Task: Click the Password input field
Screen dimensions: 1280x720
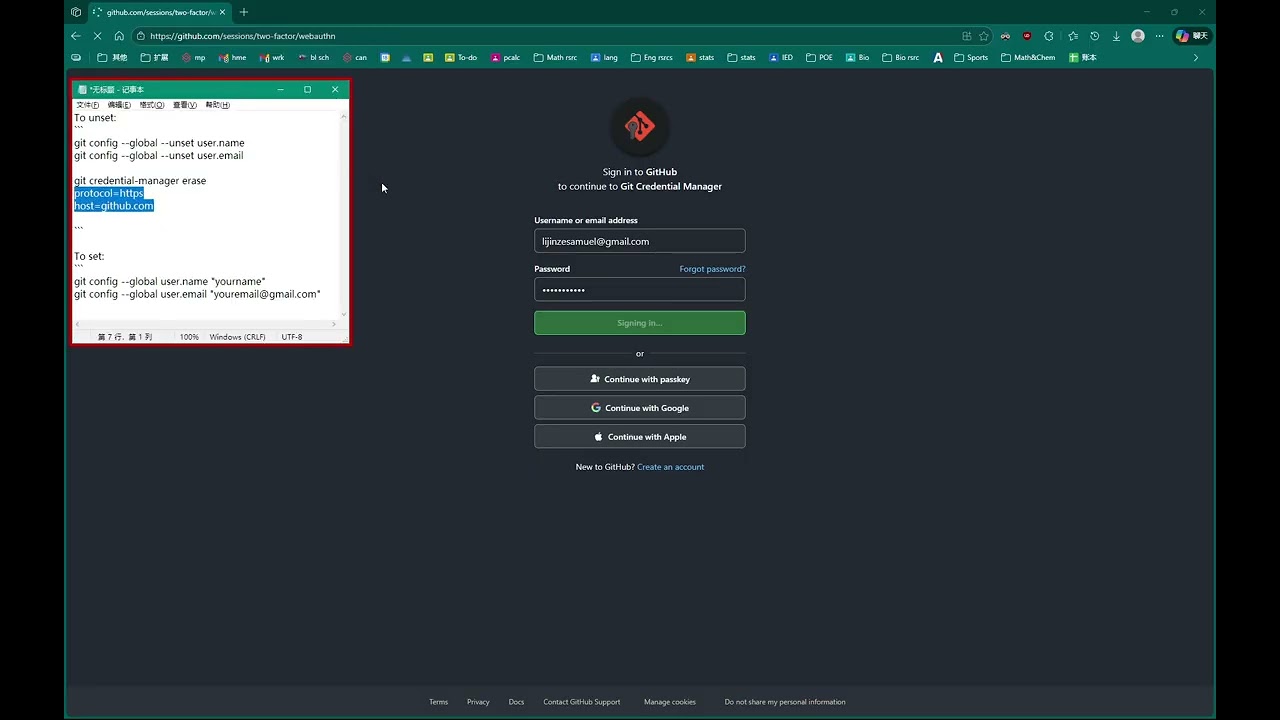Action: [640, 290]
